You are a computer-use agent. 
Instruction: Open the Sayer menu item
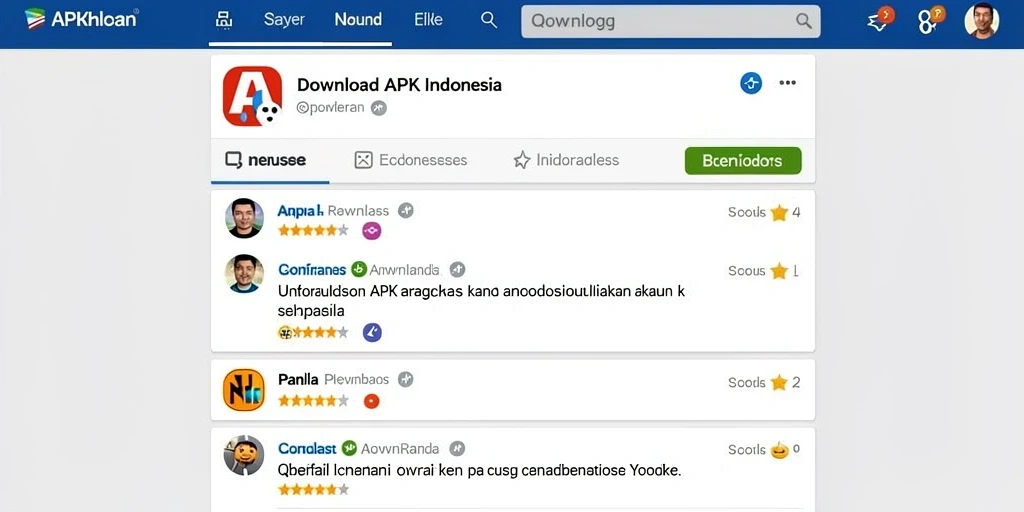(x=284, y=20)
